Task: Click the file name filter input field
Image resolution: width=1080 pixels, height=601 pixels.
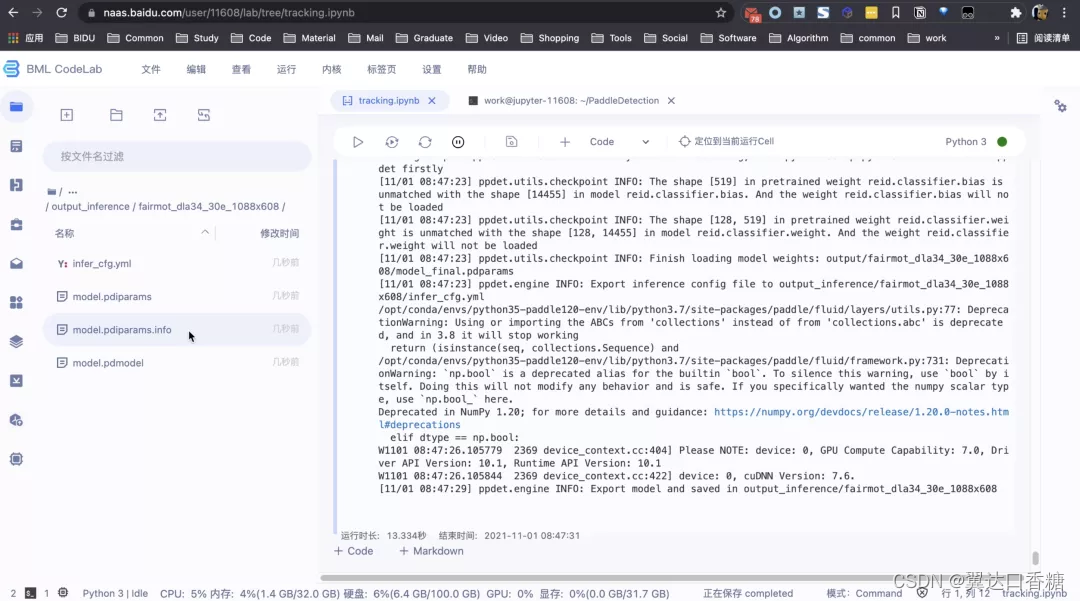Action: coord(176,157)
